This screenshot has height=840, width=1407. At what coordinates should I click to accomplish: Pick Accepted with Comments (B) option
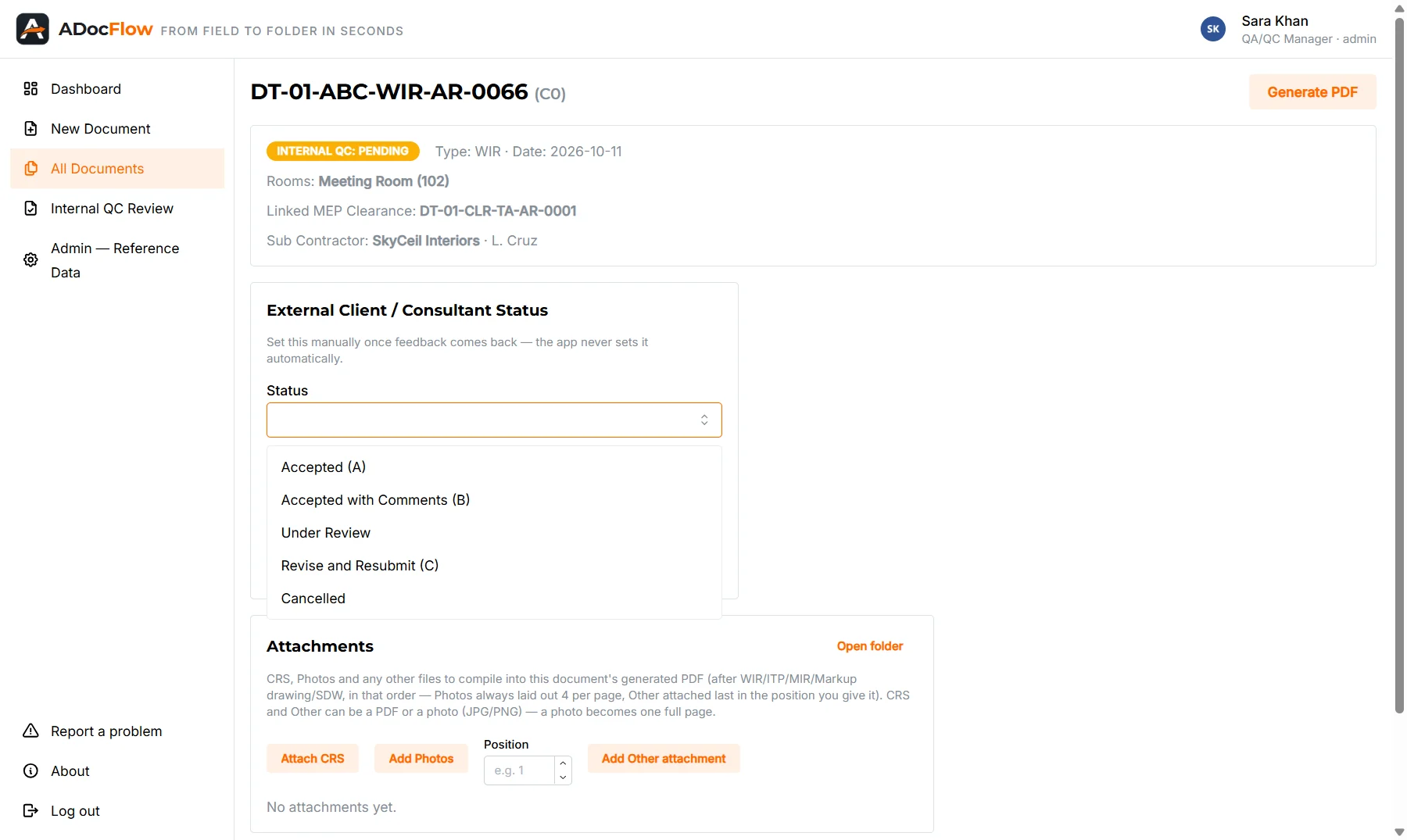click(494, 499)
